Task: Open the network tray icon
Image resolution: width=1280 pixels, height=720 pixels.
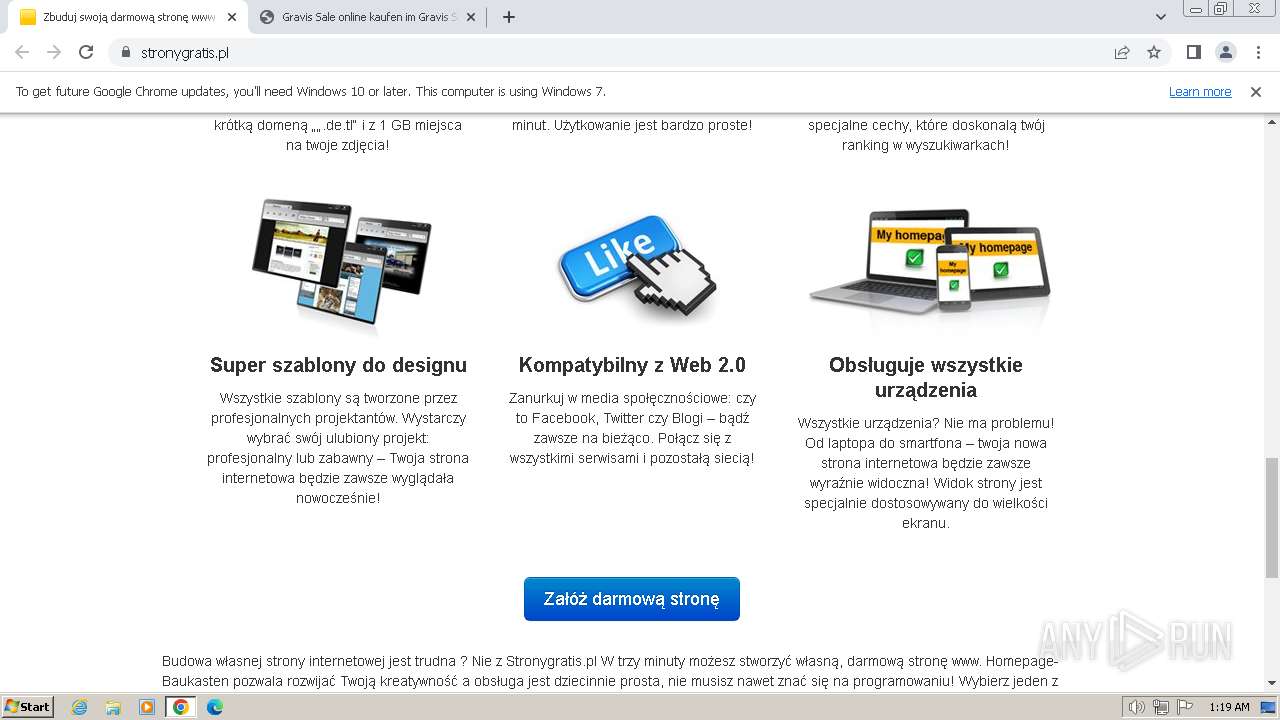Action: pyautogui.click(x=1161, y=707)
